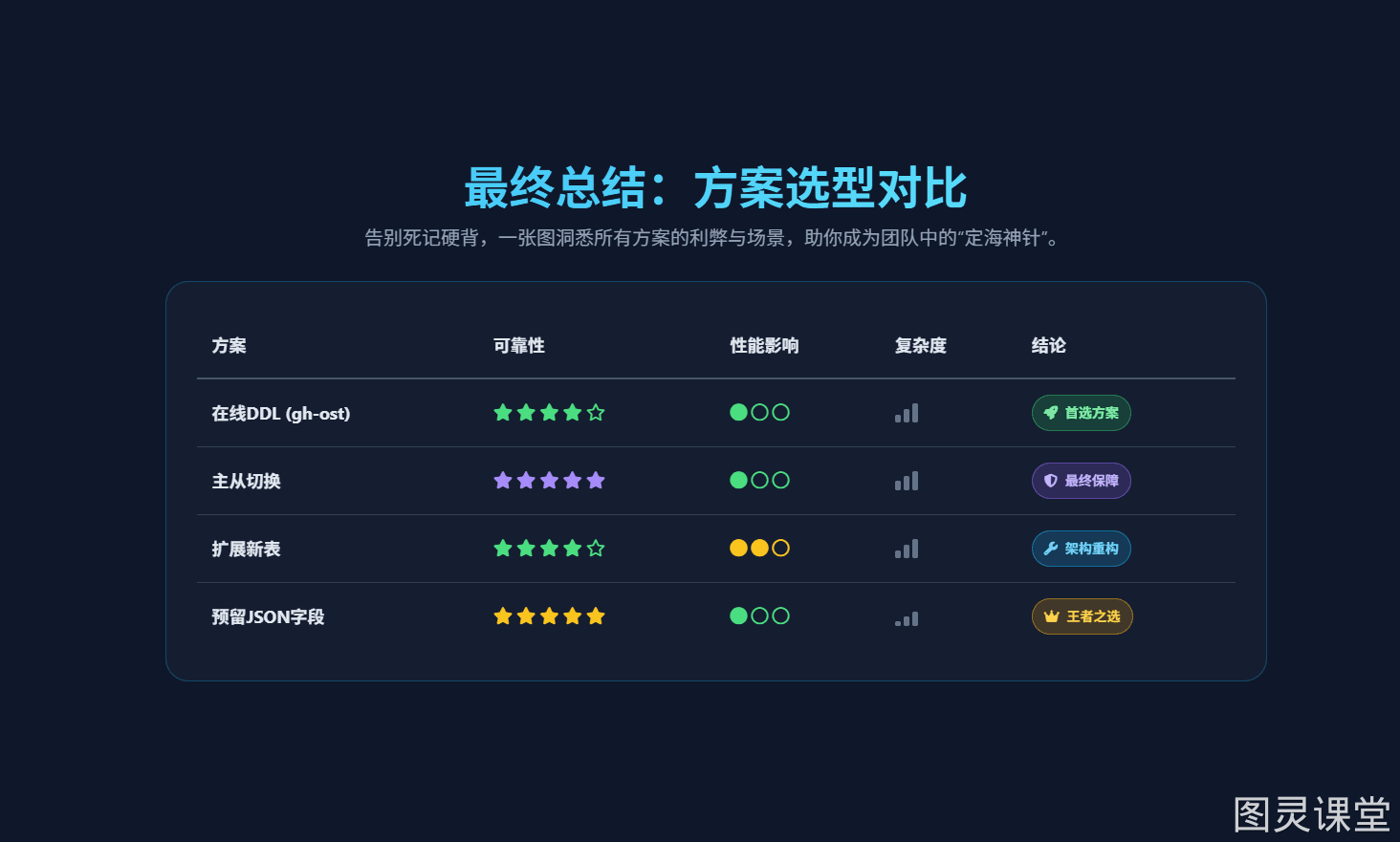Click the 王者之选 badge button
Screen dimensions: 1400x842
click(x=1083, y=616)
